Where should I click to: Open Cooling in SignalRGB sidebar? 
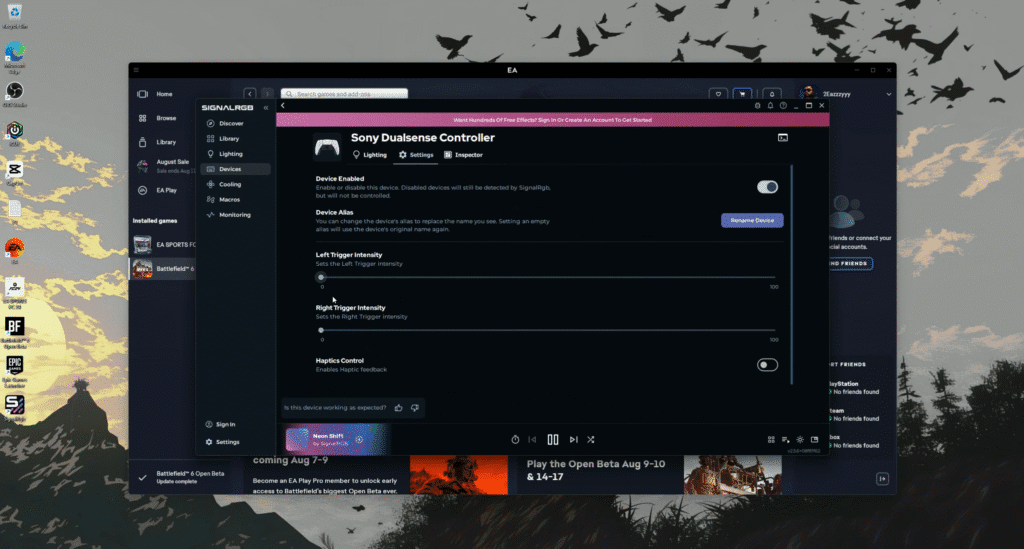(224, 184)
